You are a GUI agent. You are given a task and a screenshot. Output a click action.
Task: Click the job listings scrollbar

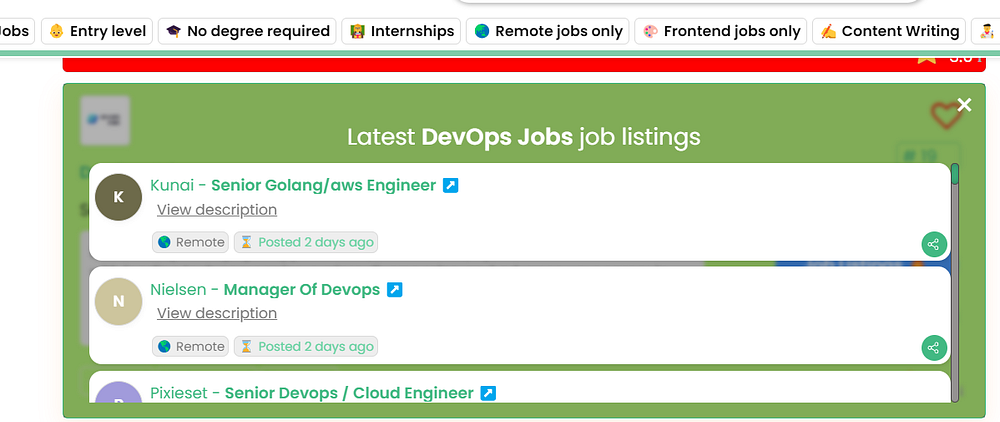(x=955, y=280)
